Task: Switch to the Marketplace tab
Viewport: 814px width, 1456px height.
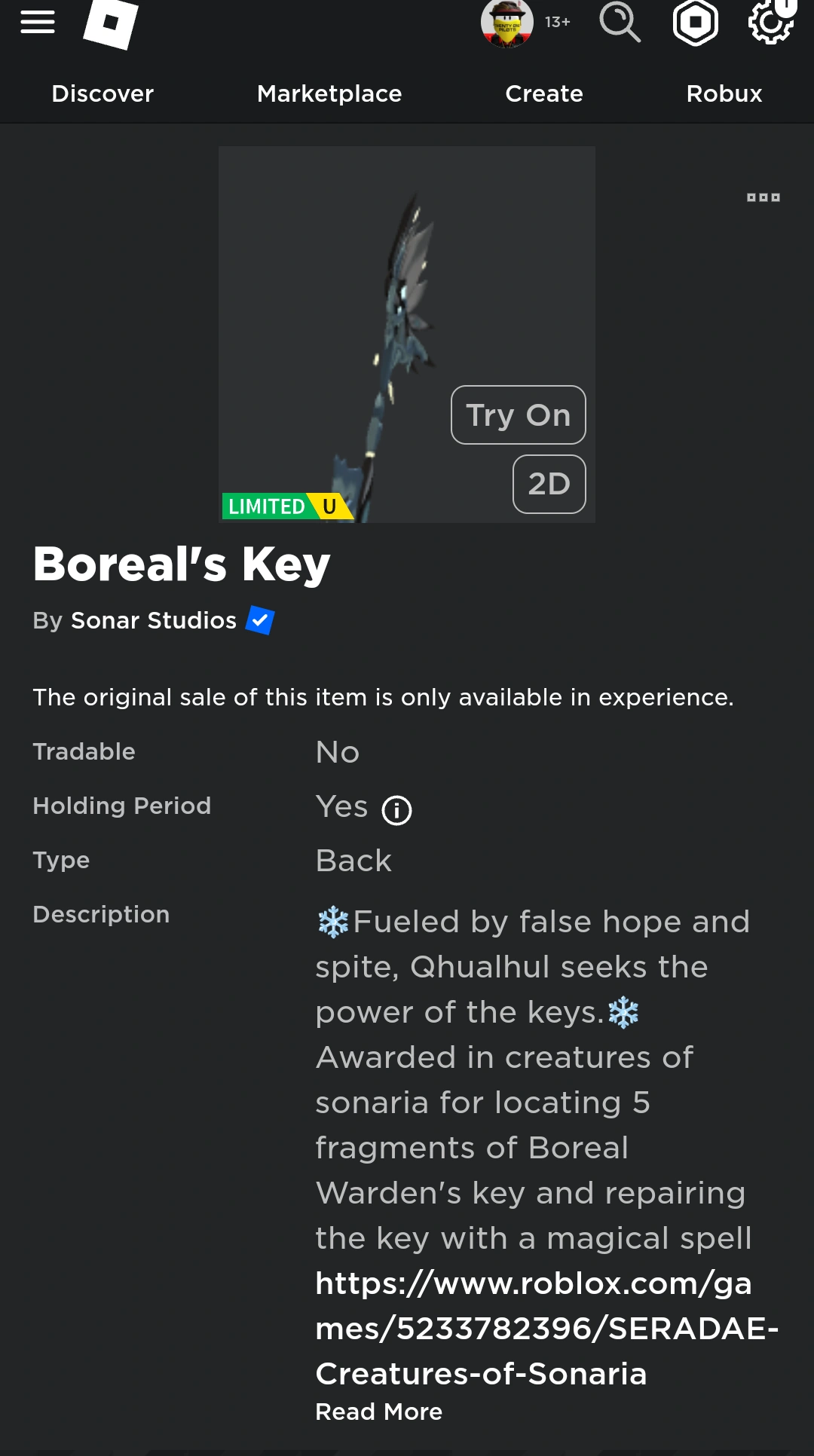Action: click(329, 93)
